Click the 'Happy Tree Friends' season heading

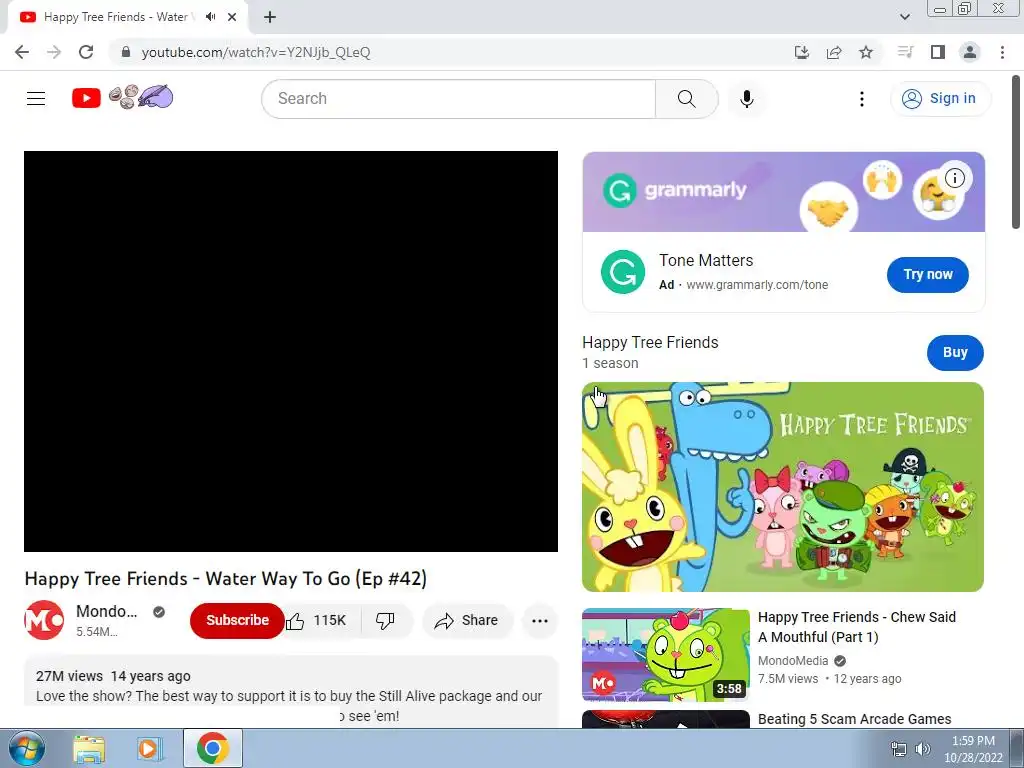[650, 342]
